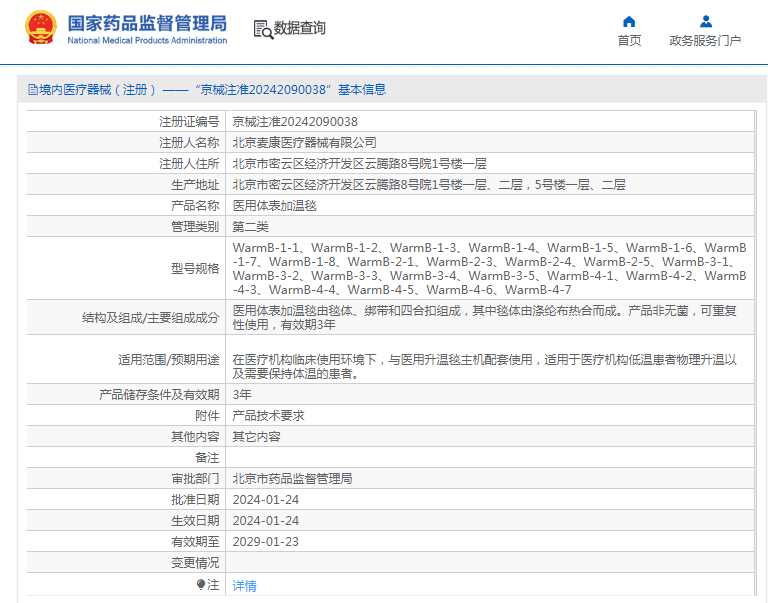
Task: Click the 首页 home icon
Action: [x=629, y=22]
